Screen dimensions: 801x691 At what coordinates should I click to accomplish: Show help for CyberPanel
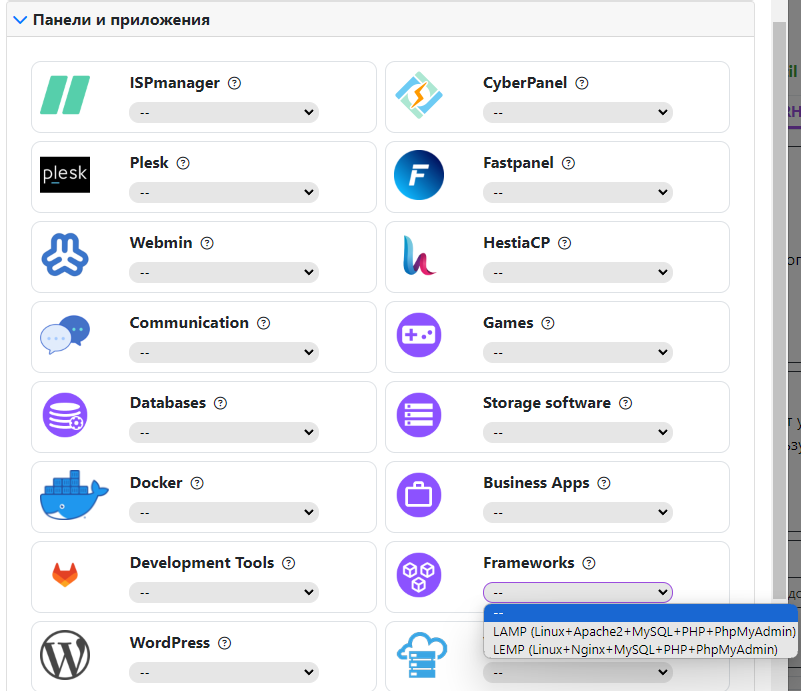(582, 83)
